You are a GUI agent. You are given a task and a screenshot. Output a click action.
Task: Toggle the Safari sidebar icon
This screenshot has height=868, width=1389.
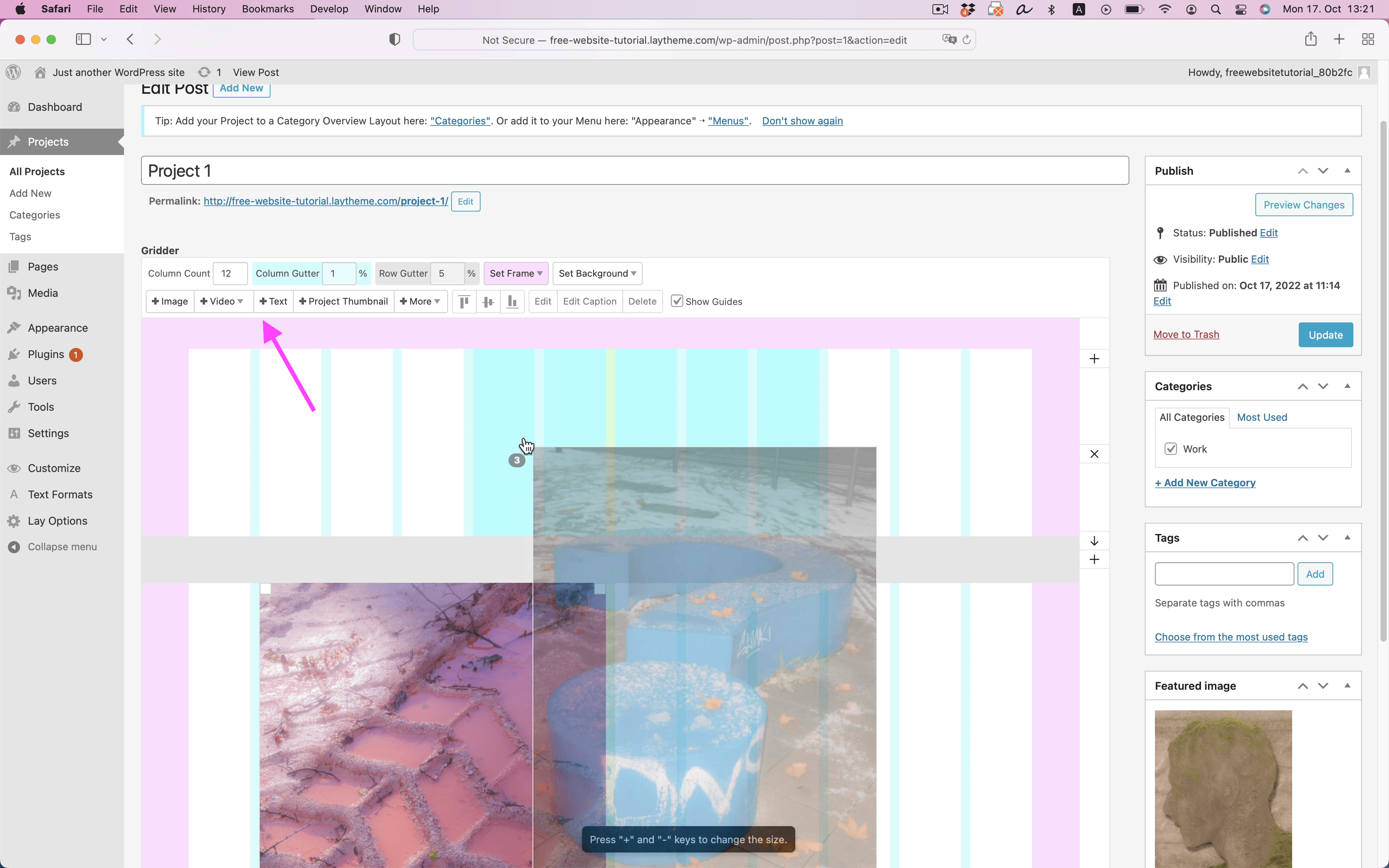[83, 39]
